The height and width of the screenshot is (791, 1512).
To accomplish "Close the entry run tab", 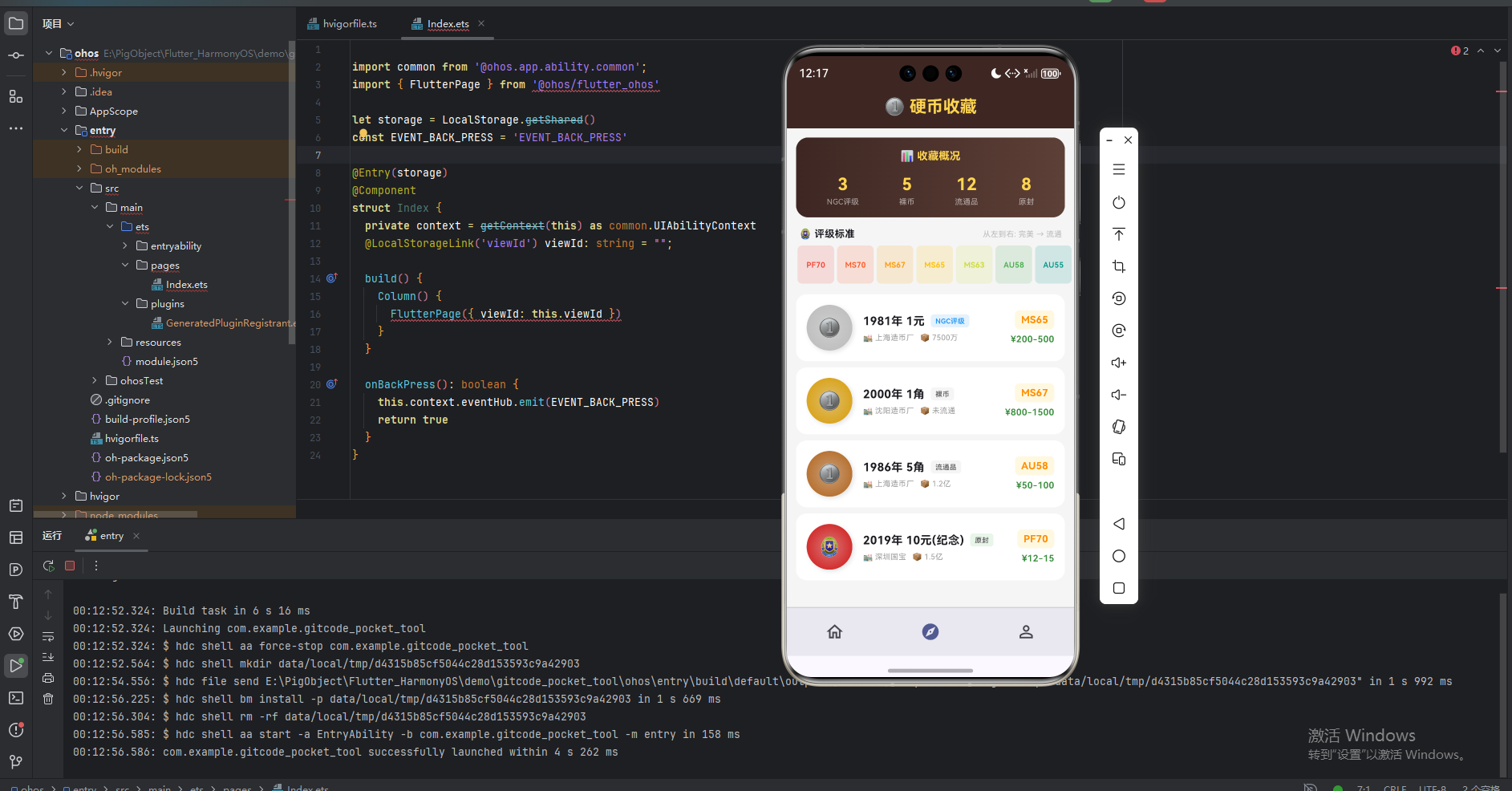I will pyautogui.click(x=136, y=536).
